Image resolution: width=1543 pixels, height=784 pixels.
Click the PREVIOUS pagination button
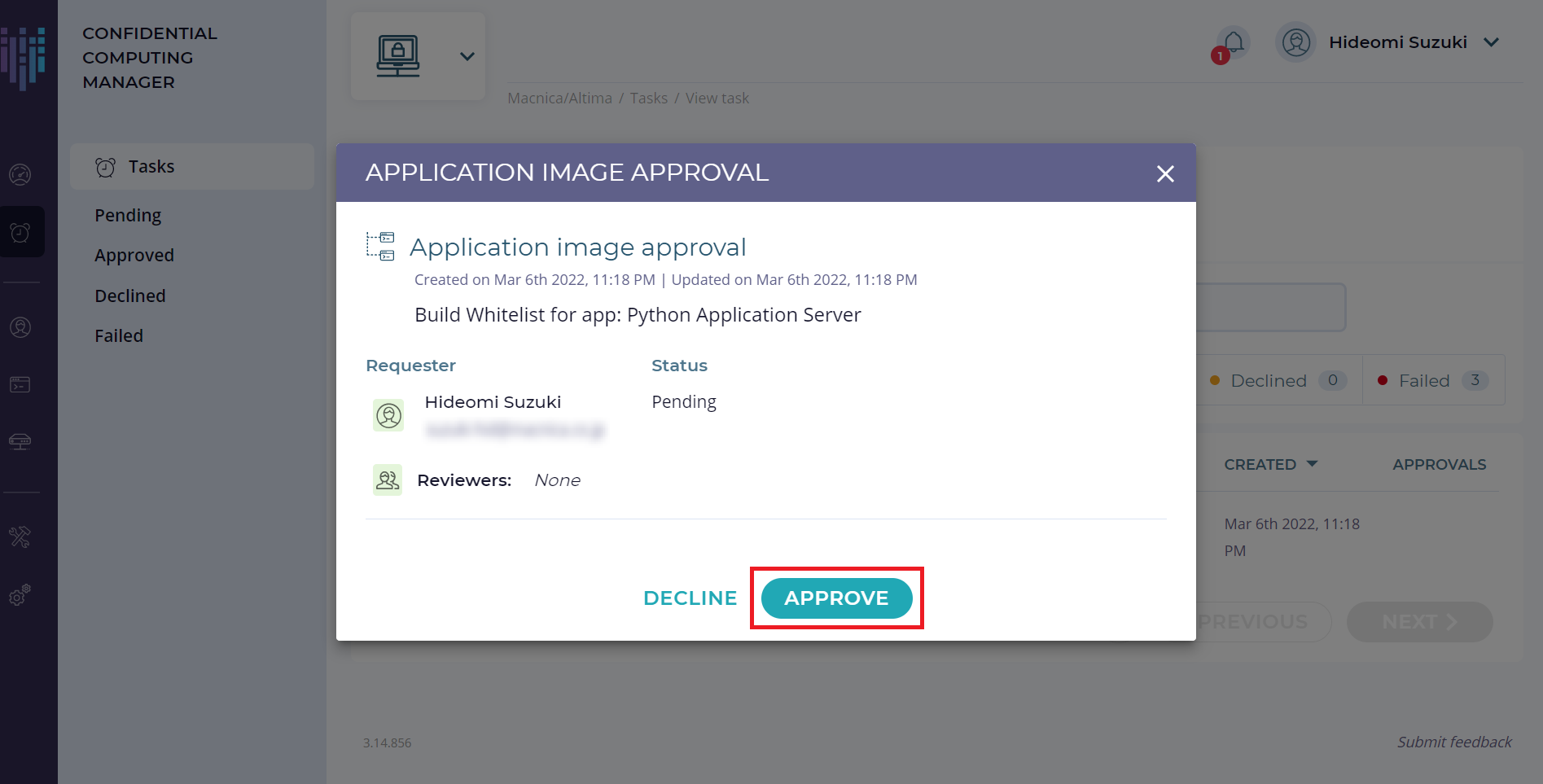pos(1264,622)
